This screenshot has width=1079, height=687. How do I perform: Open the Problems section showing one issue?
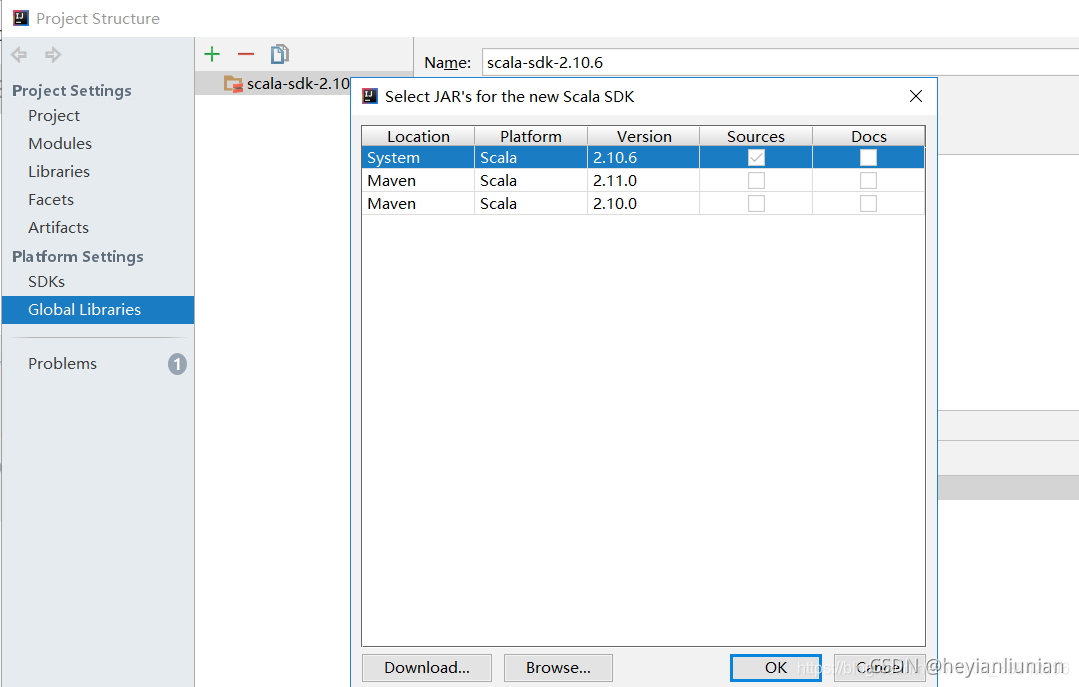[62, 363]
